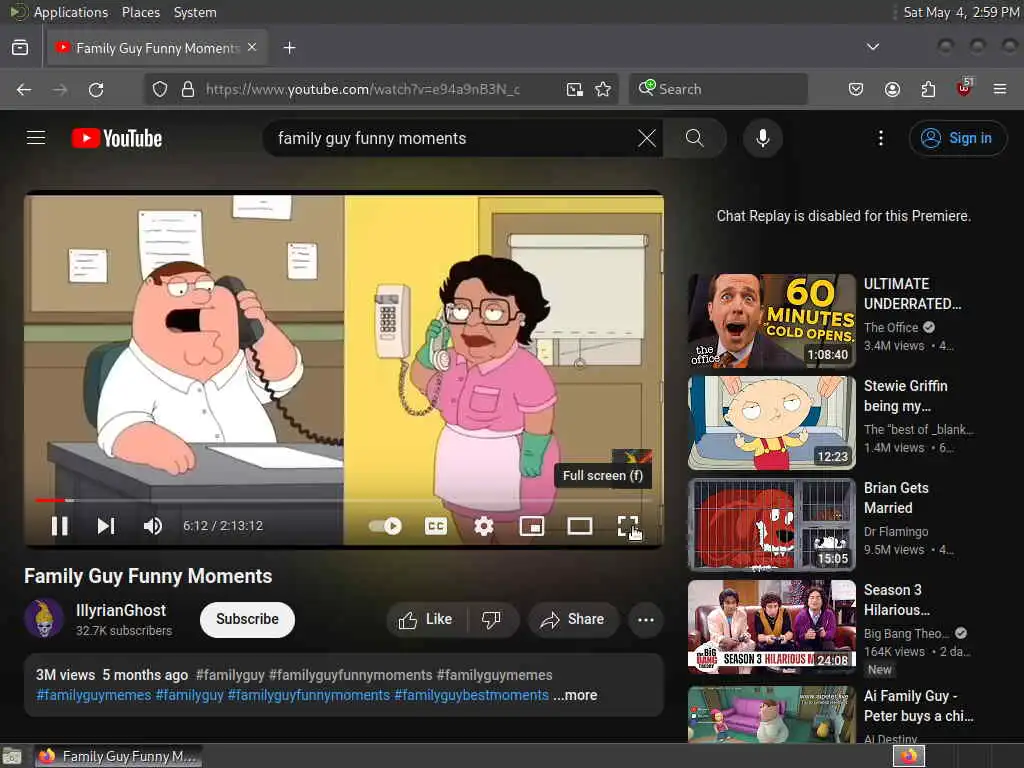Clear the YouTube search query
Viewport: 1024px width, 768px height.
(647, 138)
